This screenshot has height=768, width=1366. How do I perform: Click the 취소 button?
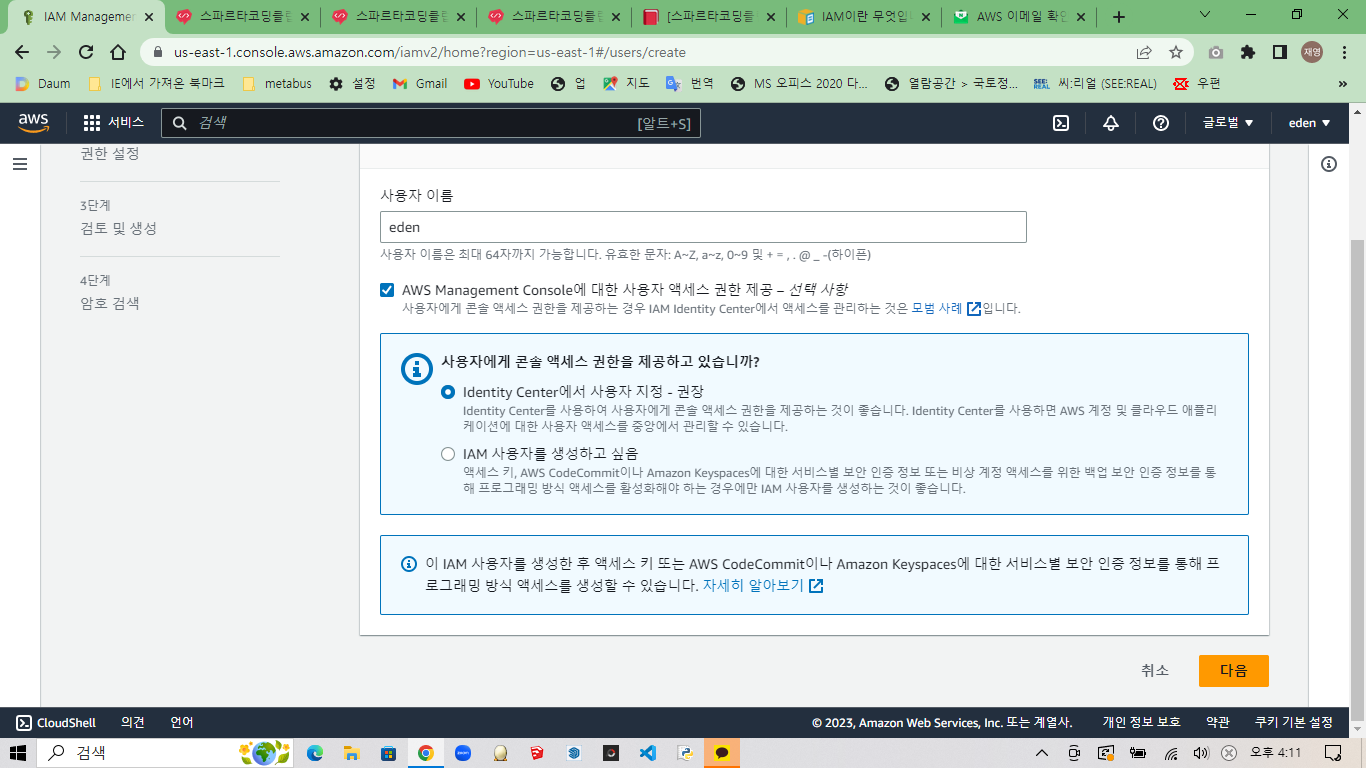coord(1155,671)
